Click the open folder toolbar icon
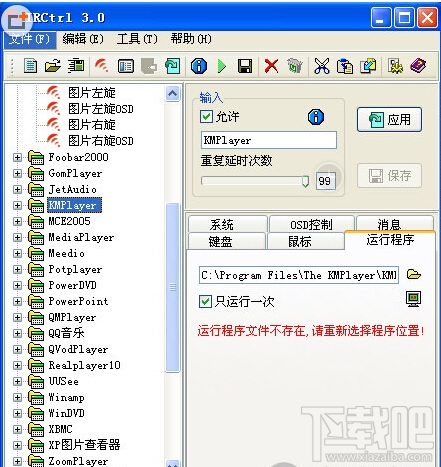 coord(53,66)
